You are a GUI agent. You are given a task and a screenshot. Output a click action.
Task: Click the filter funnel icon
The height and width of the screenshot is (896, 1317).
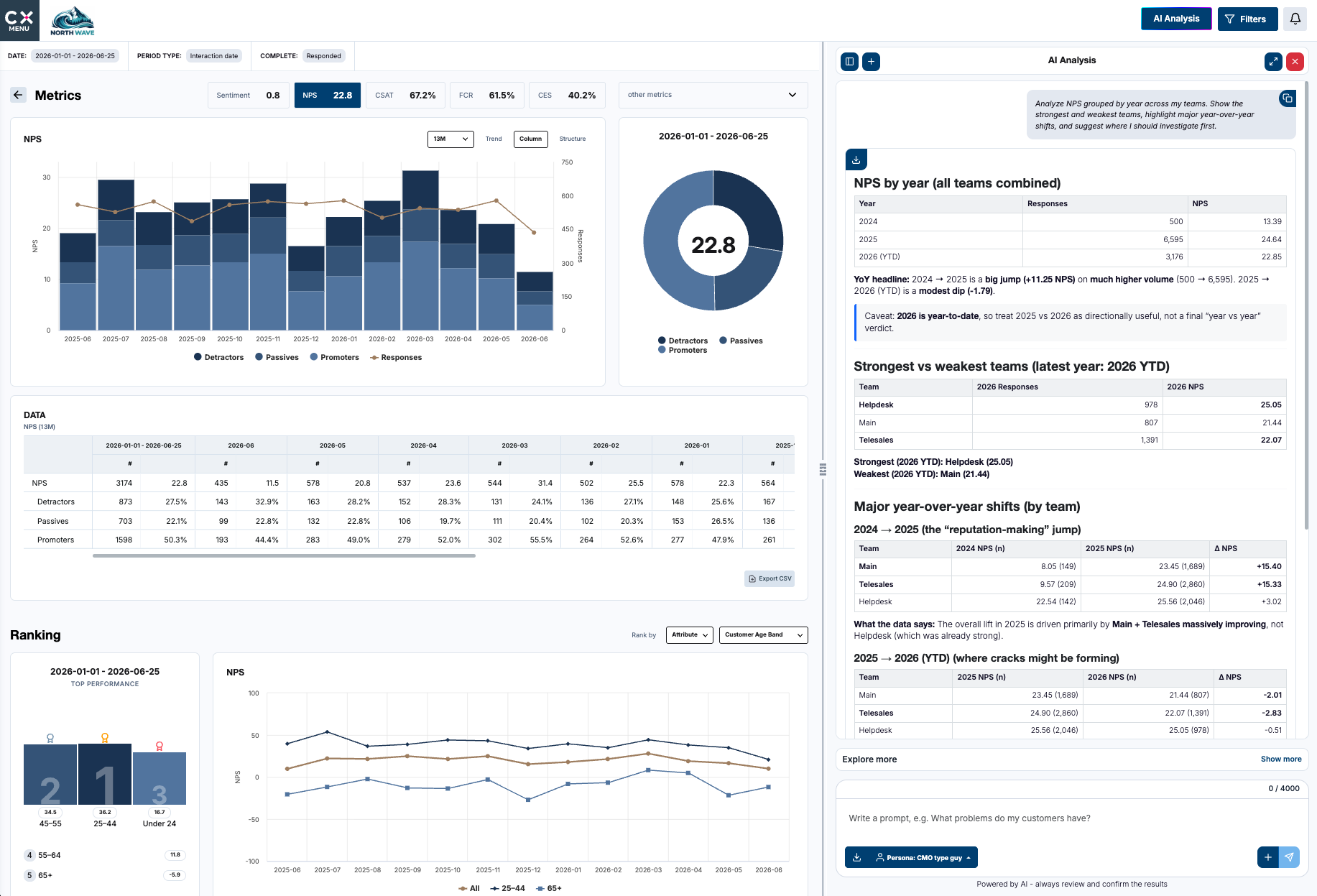1230,19
